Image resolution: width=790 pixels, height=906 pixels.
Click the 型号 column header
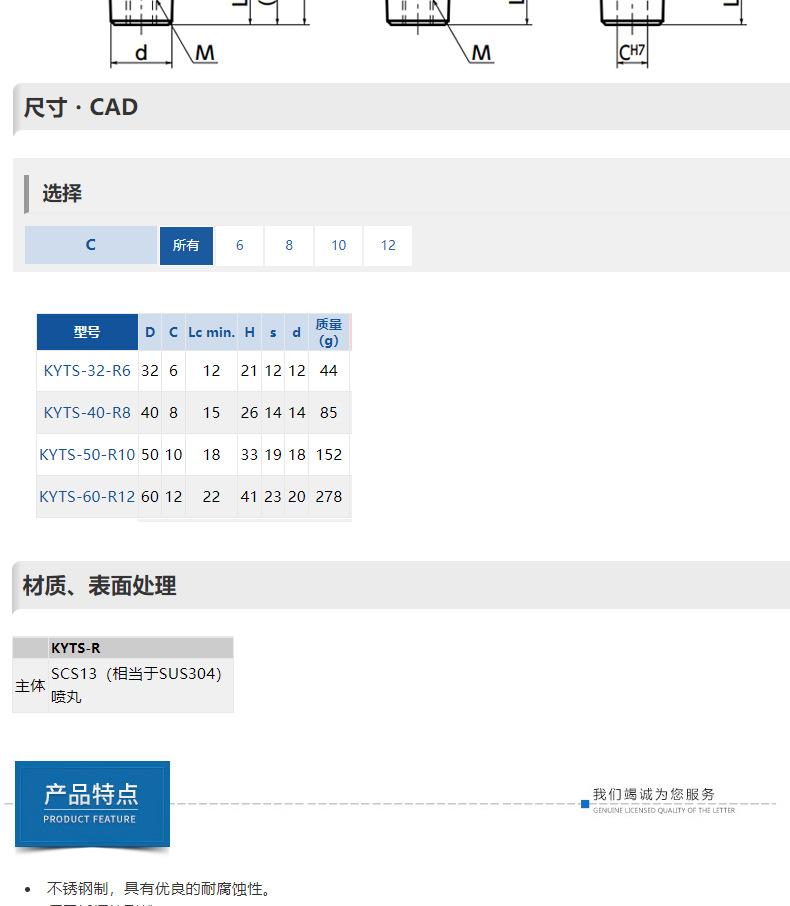87,332
